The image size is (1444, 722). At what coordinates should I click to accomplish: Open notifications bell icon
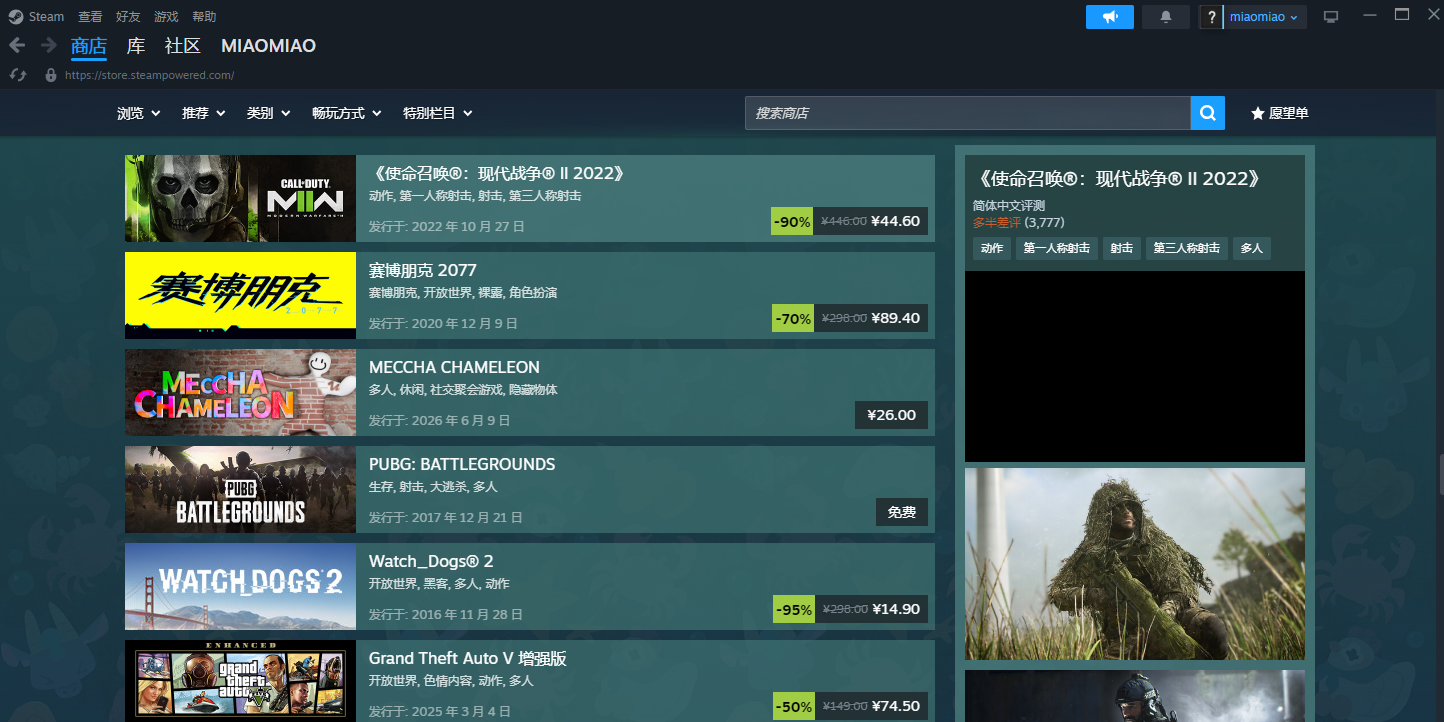click(x=1166, y=17)
